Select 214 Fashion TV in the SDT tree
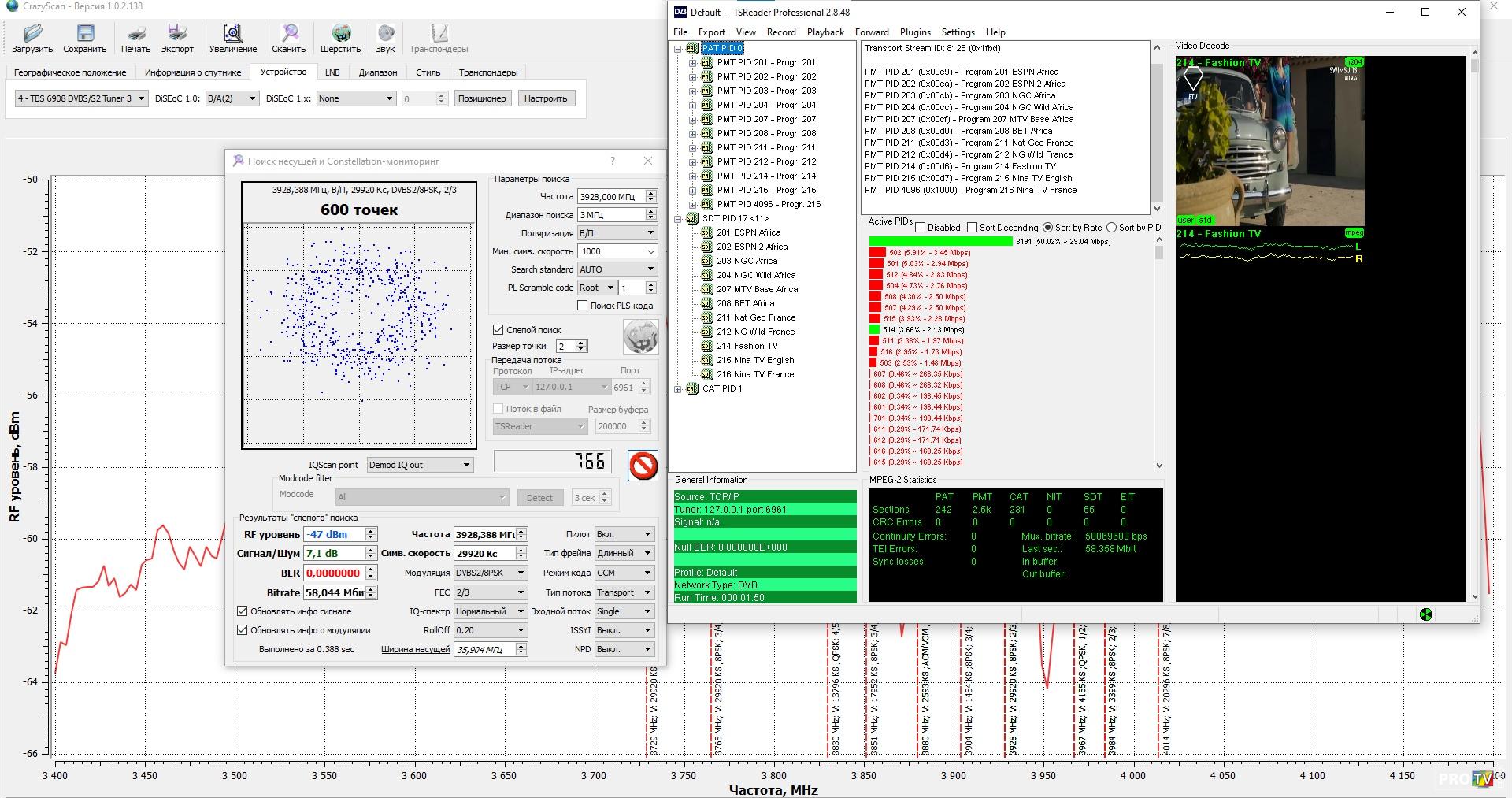 [x=747, y=346]
